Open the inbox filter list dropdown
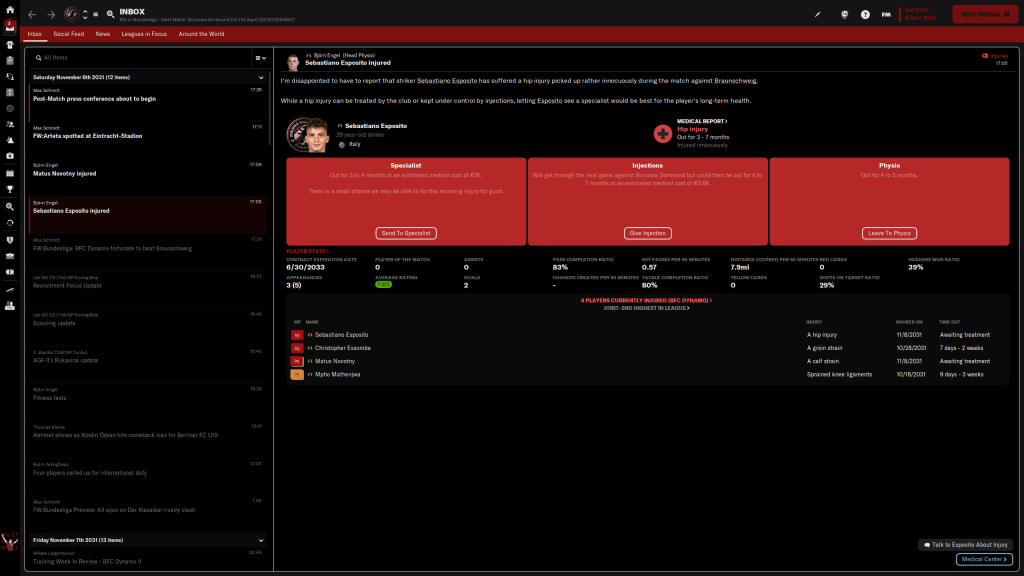Viewport: 1024px width, 576px height. point(259,58)
